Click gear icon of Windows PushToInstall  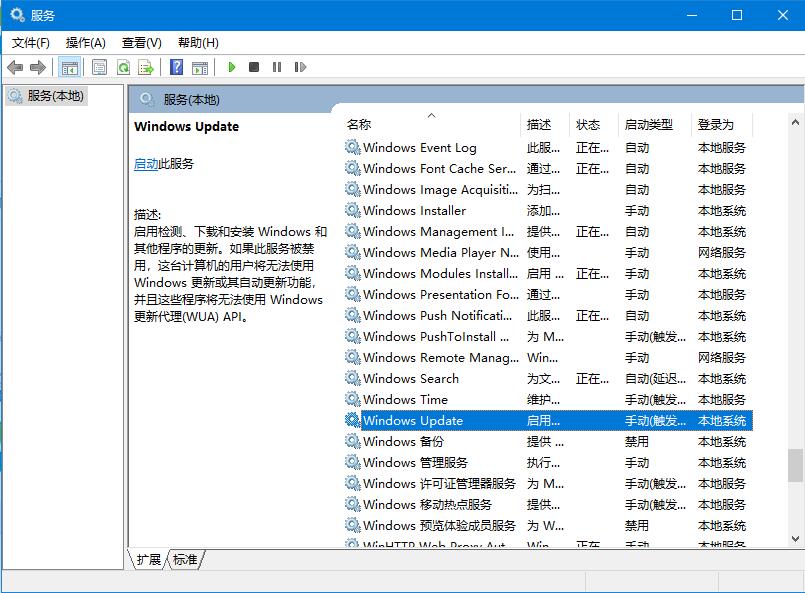352,336
